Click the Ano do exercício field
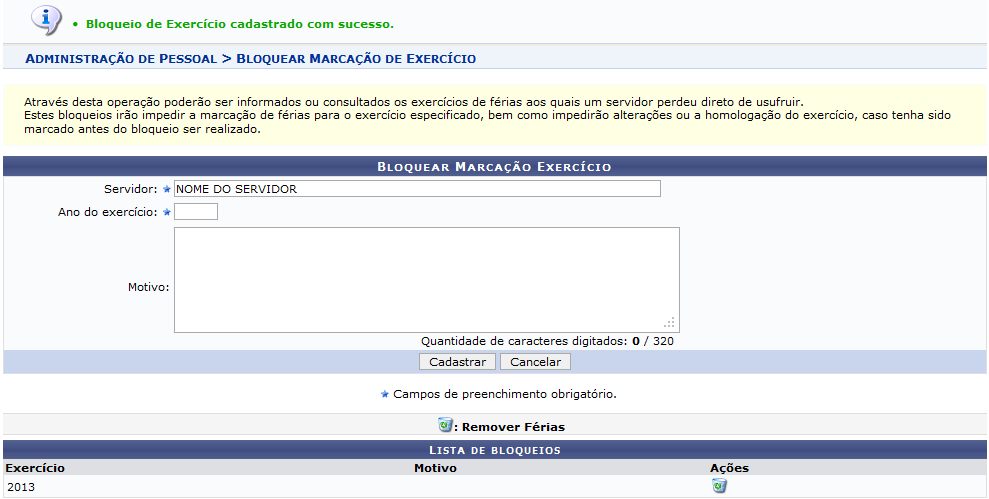This screenshot has width=989, height=499. [196, 211]
